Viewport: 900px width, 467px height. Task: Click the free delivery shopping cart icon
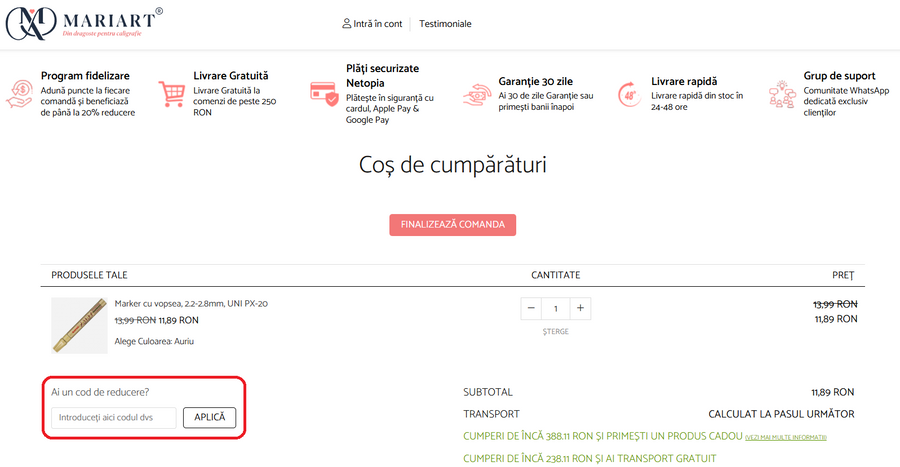173,94
